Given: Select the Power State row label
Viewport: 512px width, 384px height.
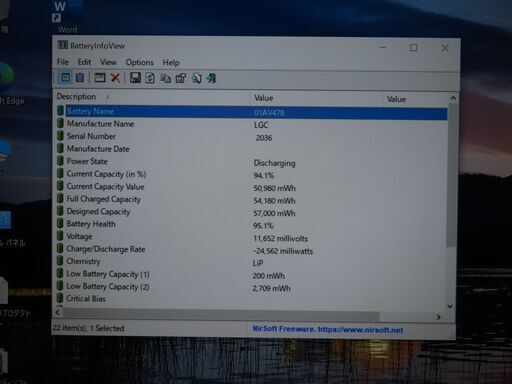Looking at the screenshot, I should (x=87, y=161).
